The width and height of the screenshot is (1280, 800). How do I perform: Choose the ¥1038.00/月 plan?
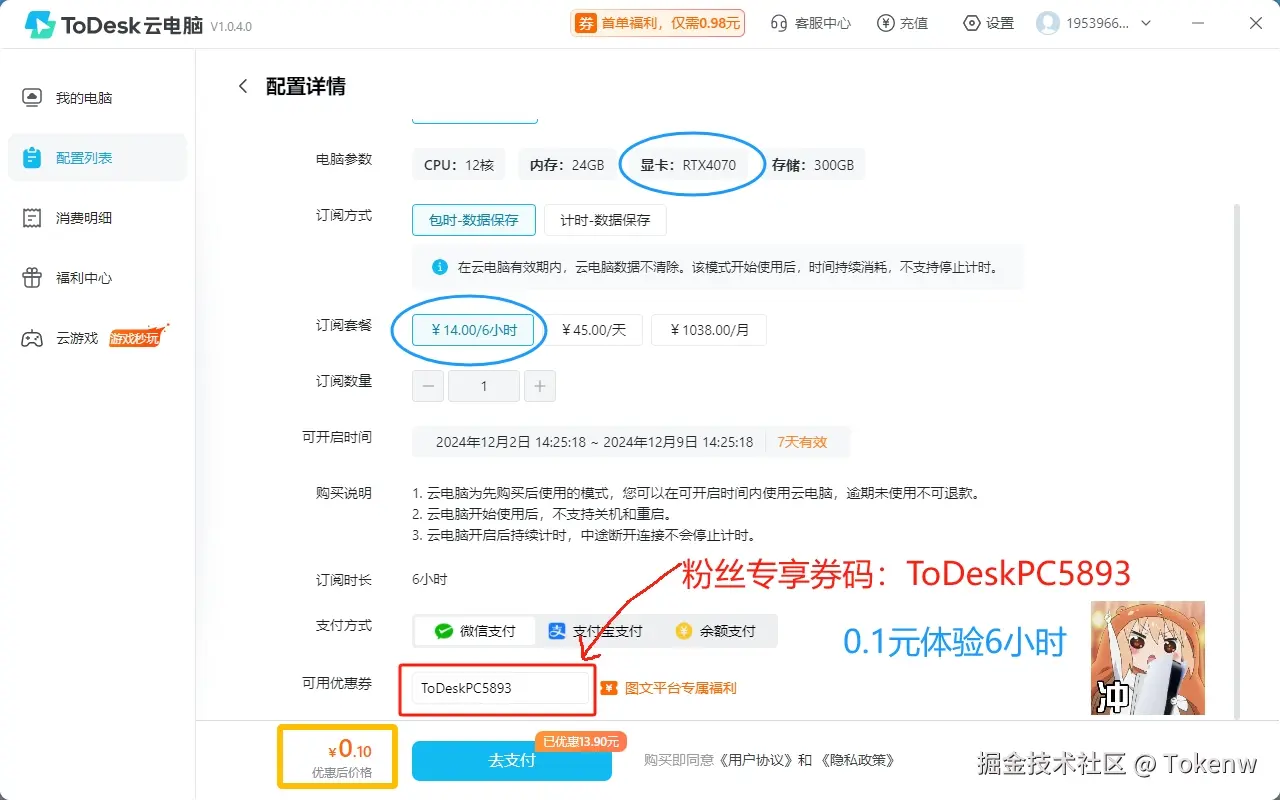point(709,330)
